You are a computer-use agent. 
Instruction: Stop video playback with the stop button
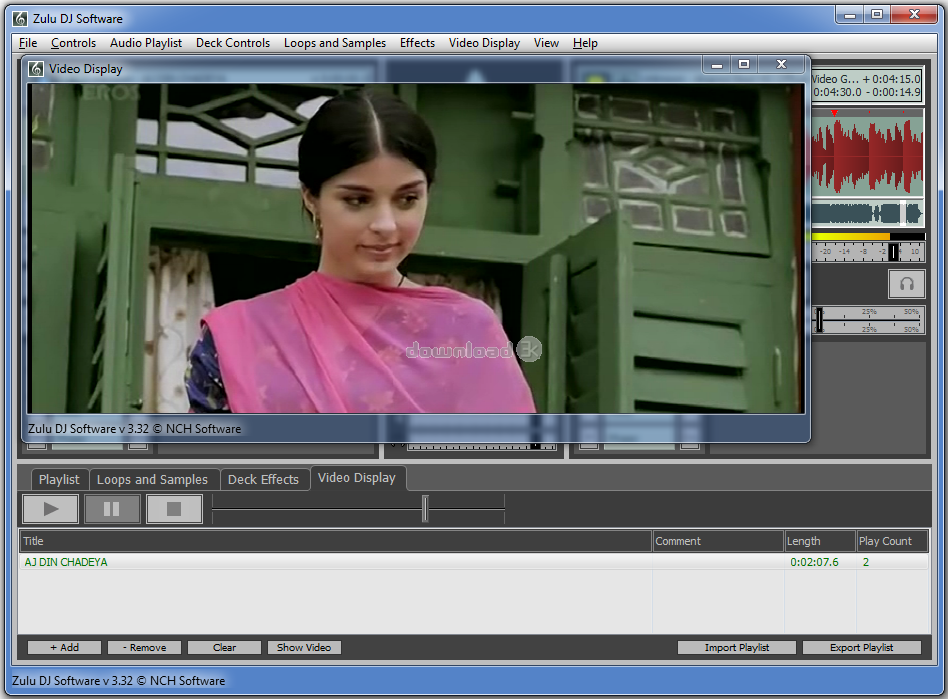click(x=174, y=509)
